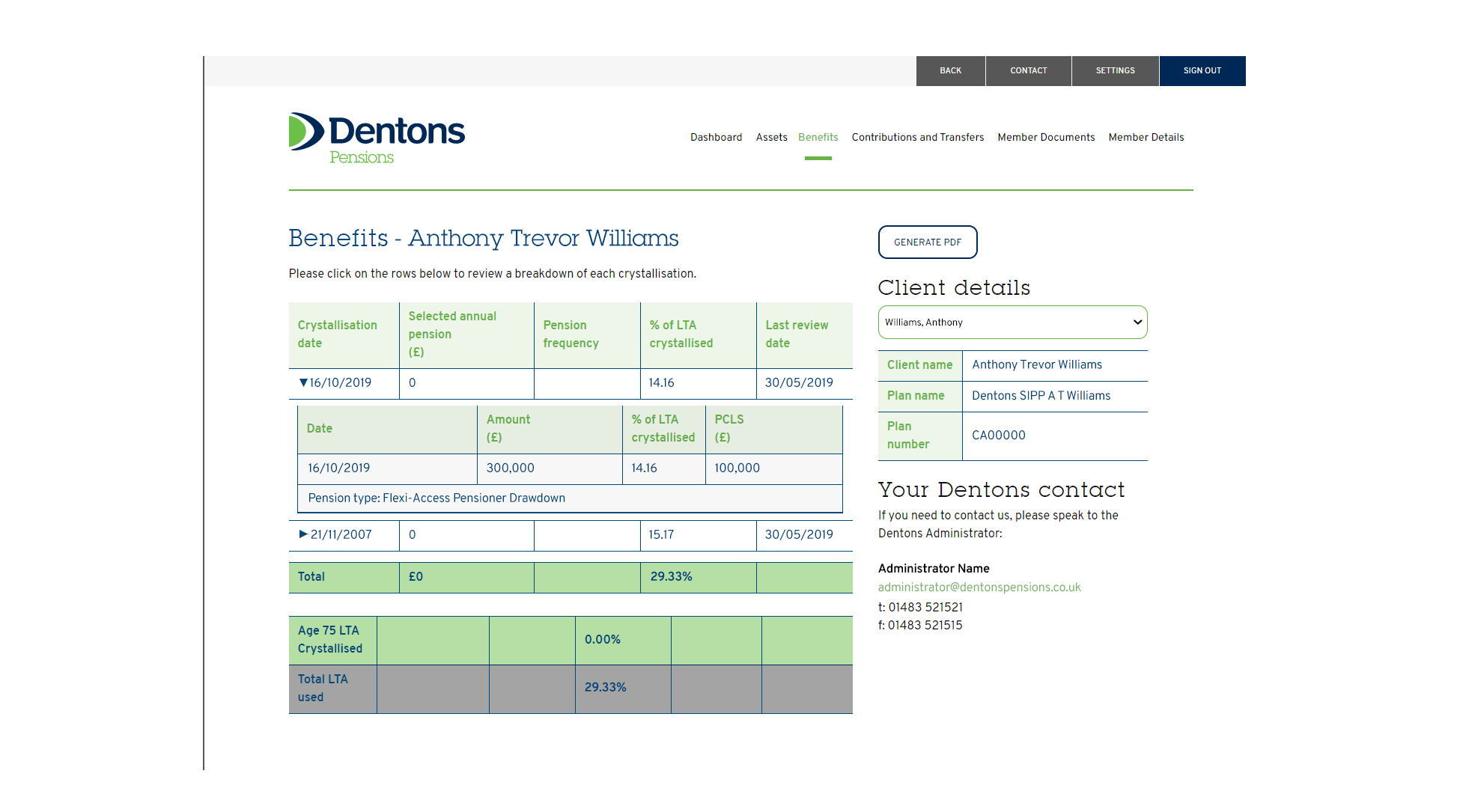Click the SIGN OUT button
The width and height of the screenshot is (1460, 812).
tap(1202, 71)
